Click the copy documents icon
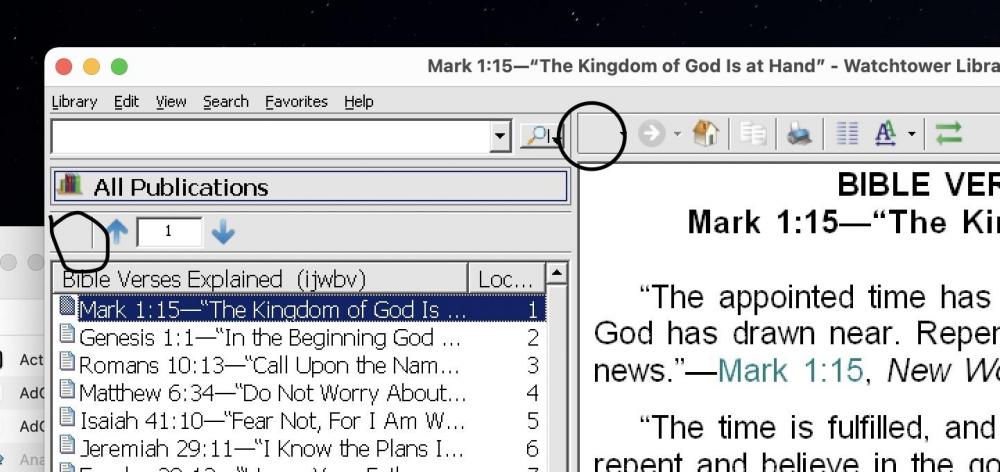The image size is (1000, 472). pos(753,134)
